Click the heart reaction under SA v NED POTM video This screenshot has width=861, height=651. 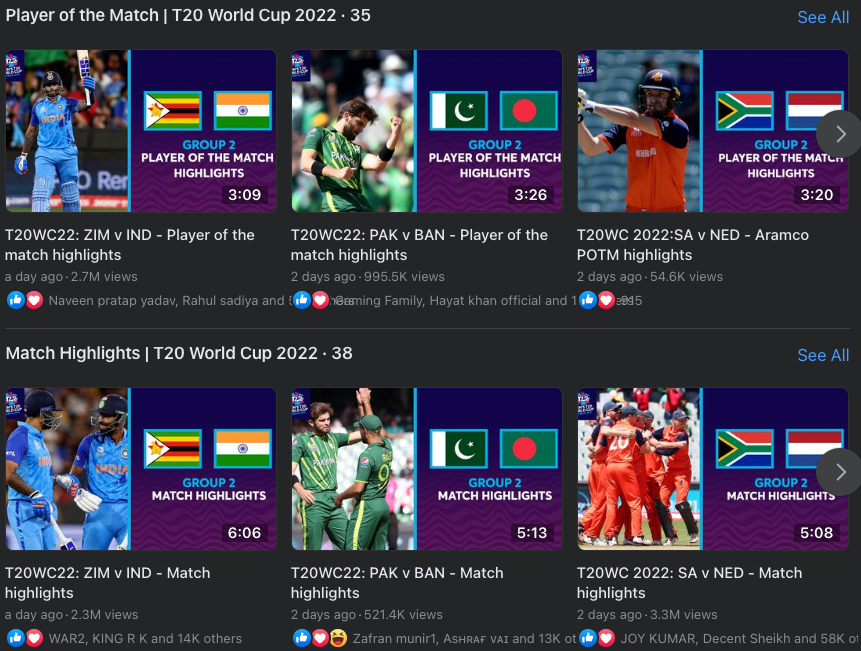pyautogui.click(x=606, y=300)
